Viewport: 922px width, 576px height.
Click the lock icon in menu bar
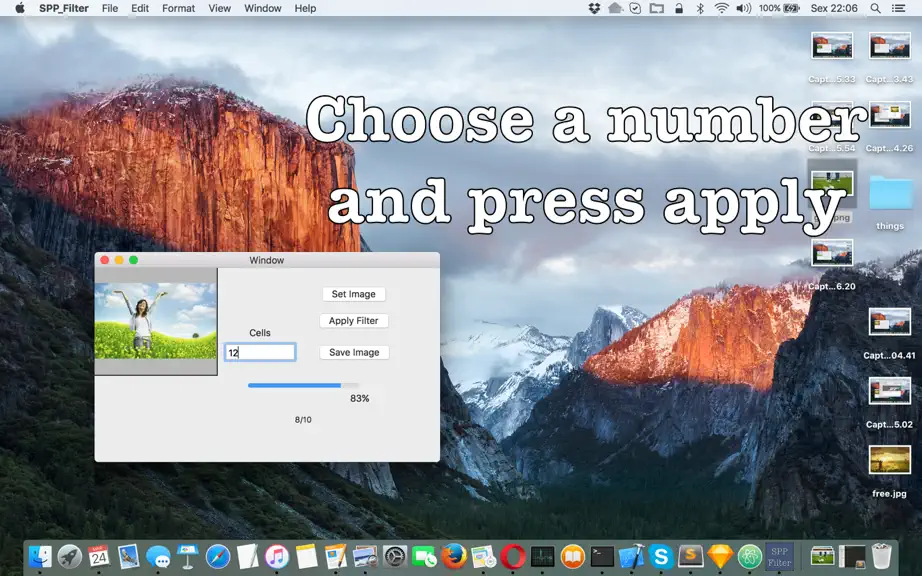coord(679,8)
